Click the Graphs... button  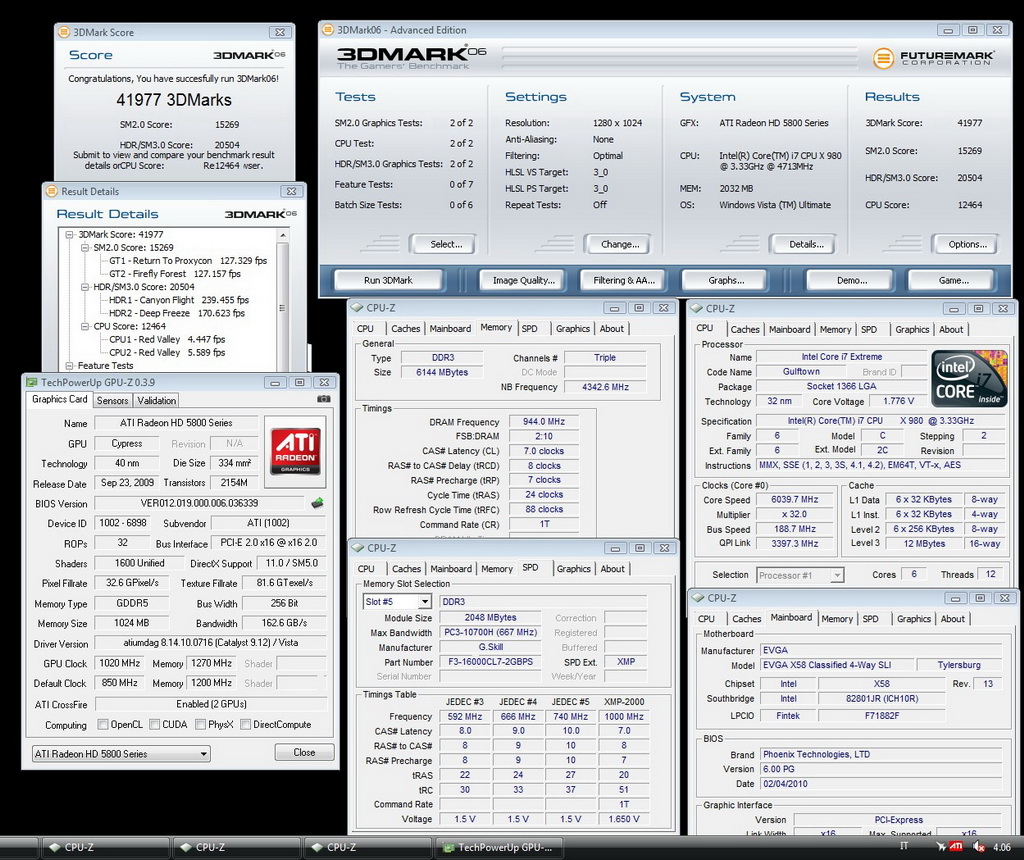pyautogui.click(x=726, y=280)
